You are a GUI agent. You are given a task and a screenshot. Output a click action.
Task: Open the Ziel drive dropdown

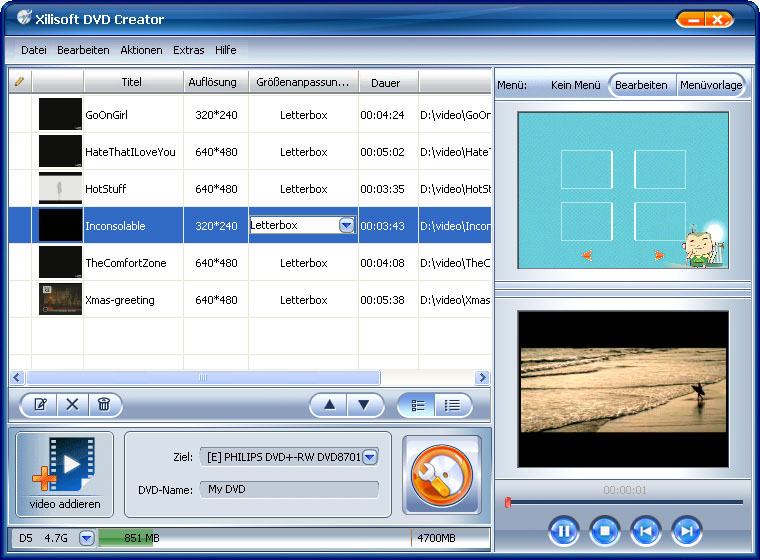tap(370, 457)
